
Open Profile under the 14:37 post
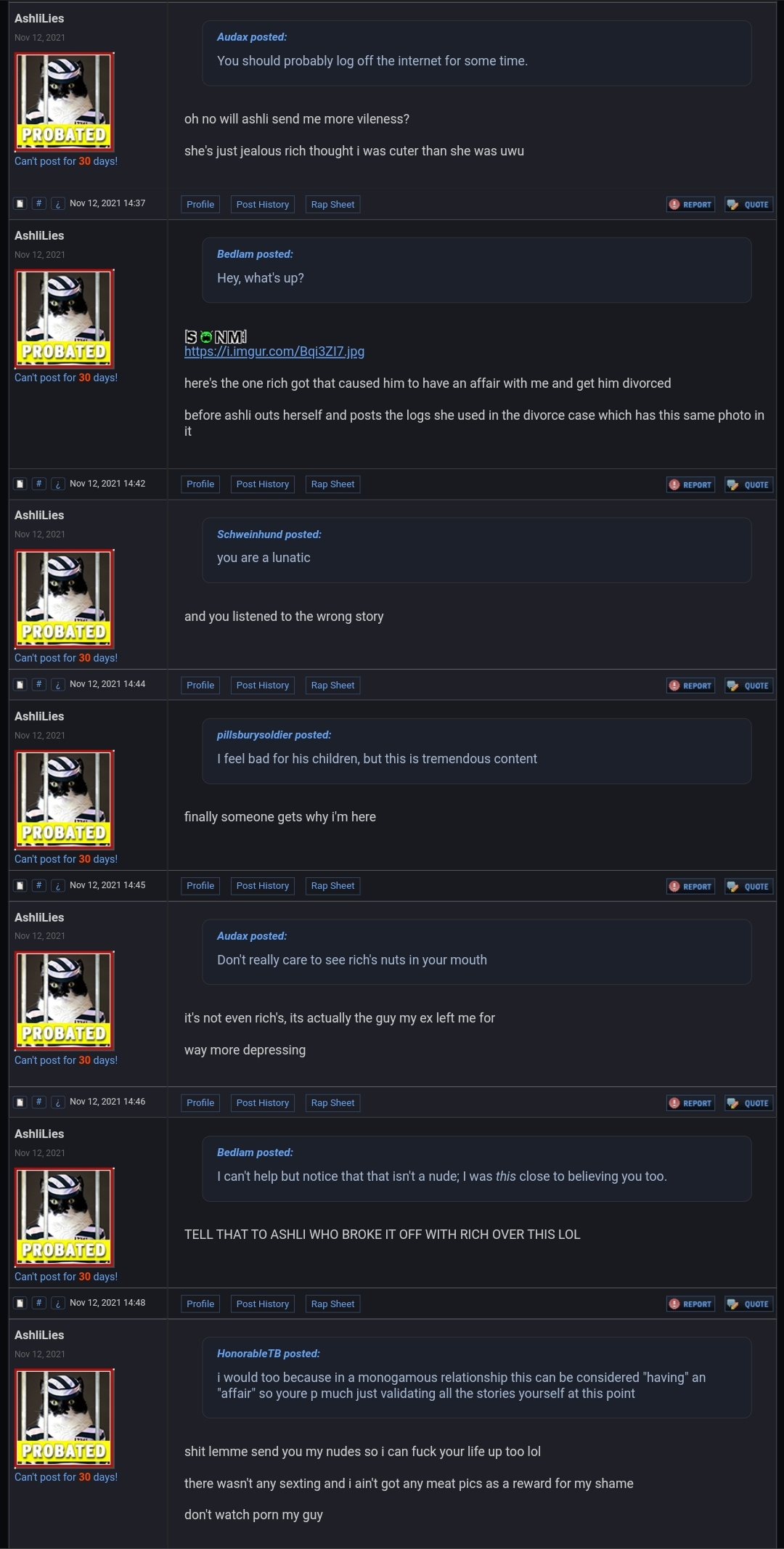coord(200,204)
